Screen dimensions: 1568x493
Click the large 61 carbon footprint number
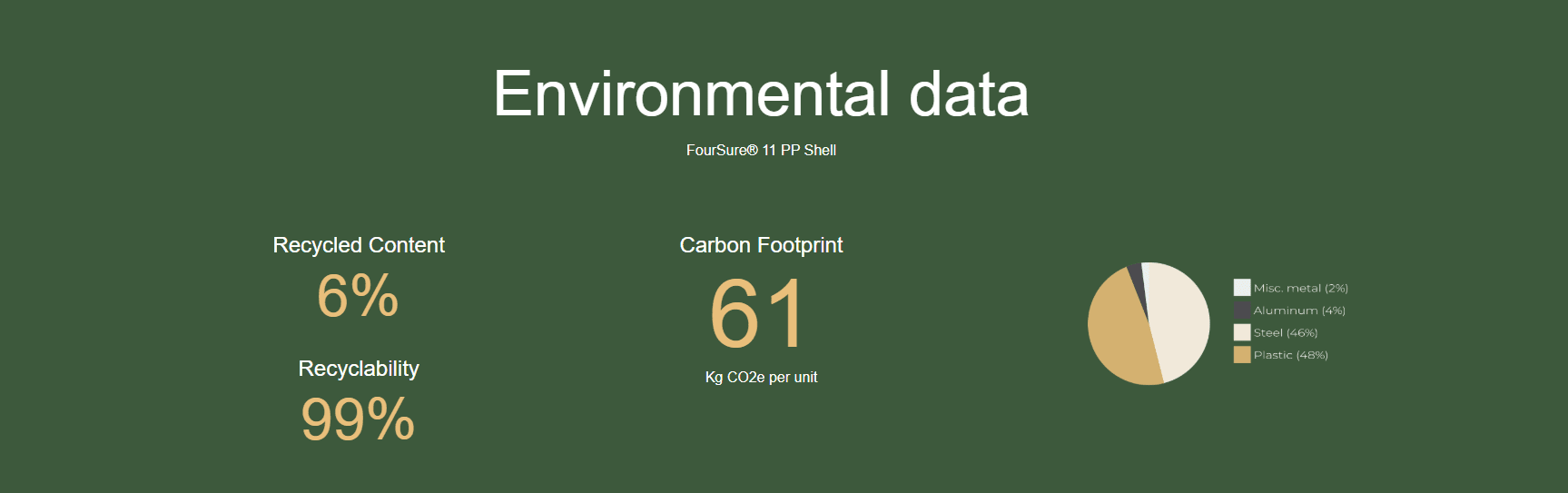point(757,314)
